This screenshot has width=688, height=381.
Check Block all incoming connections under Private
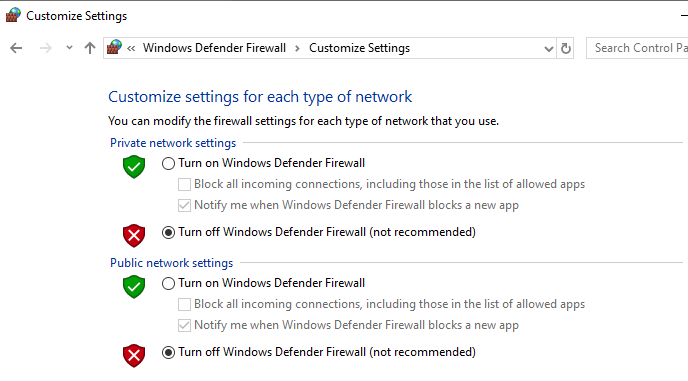click(184, 184)
